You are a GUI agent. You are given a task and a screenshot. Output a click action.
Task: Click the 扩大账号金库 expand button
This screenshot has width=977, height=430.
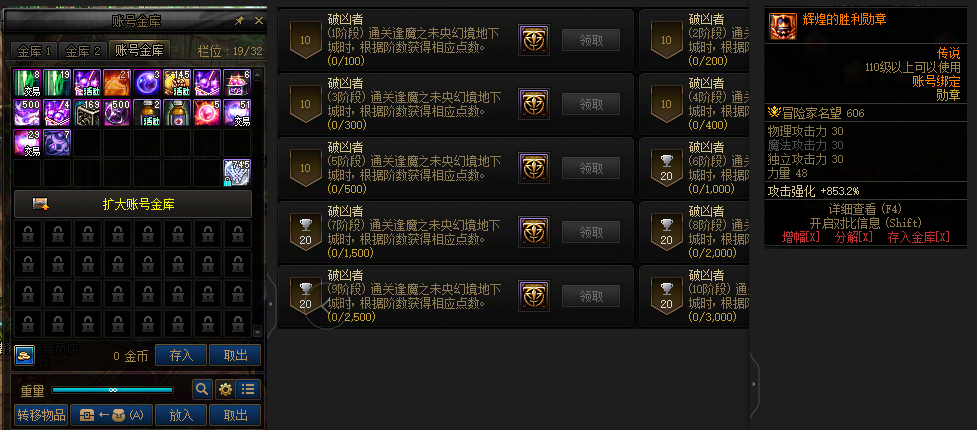tap(133, 204)
